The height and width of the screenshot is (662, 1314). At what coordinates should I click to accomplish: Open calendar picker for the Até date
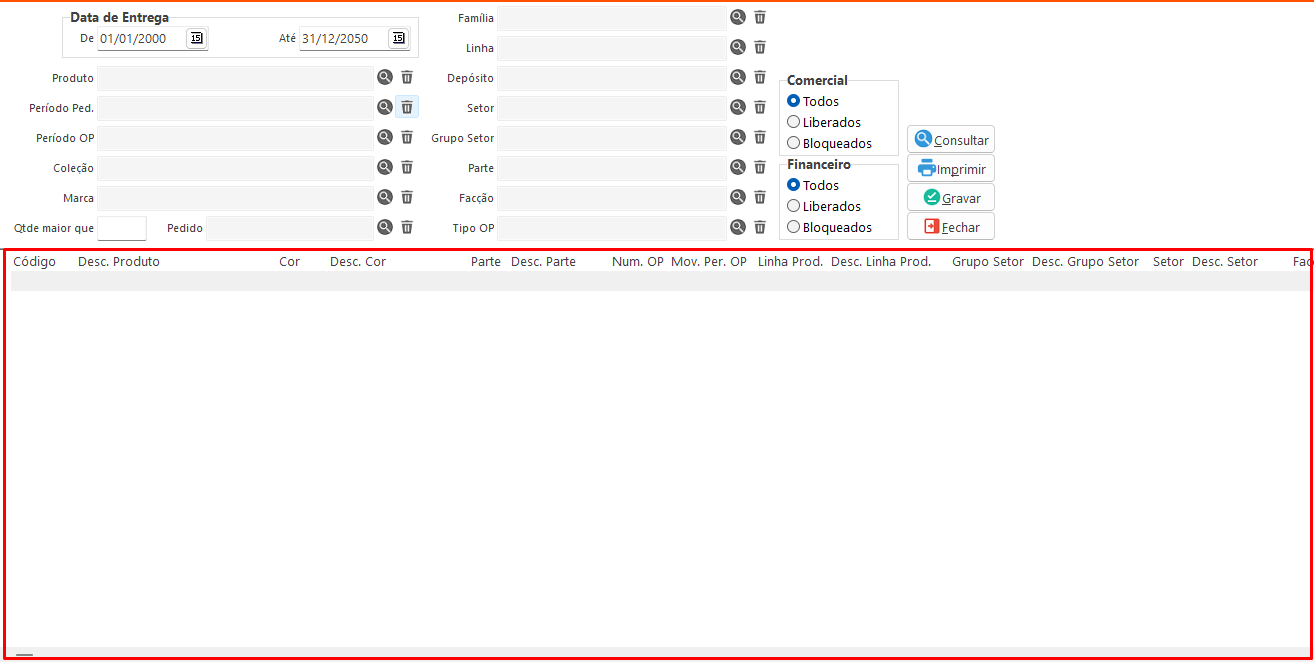tap(398, 38)
